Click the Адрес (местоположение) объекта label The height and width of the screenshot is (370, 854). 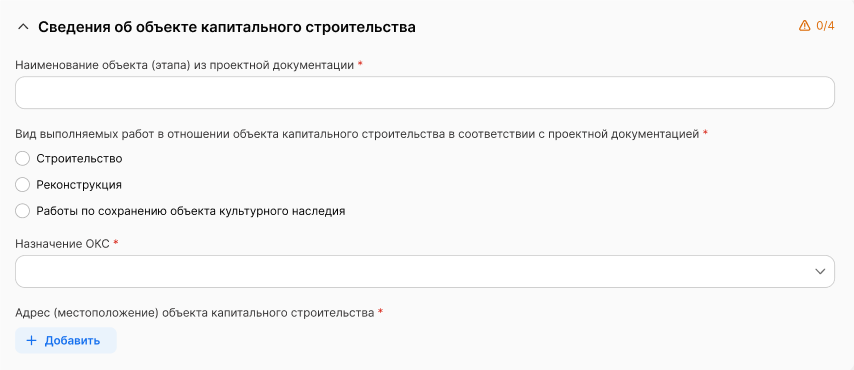(x=195, y=313)
